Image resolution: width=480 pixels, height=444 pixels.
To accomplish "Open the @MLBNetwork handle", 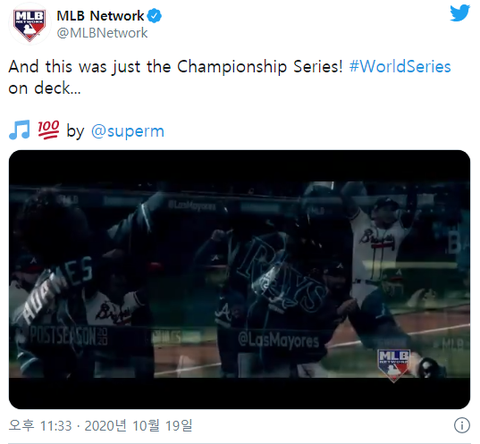I will [x=102, y=33].
